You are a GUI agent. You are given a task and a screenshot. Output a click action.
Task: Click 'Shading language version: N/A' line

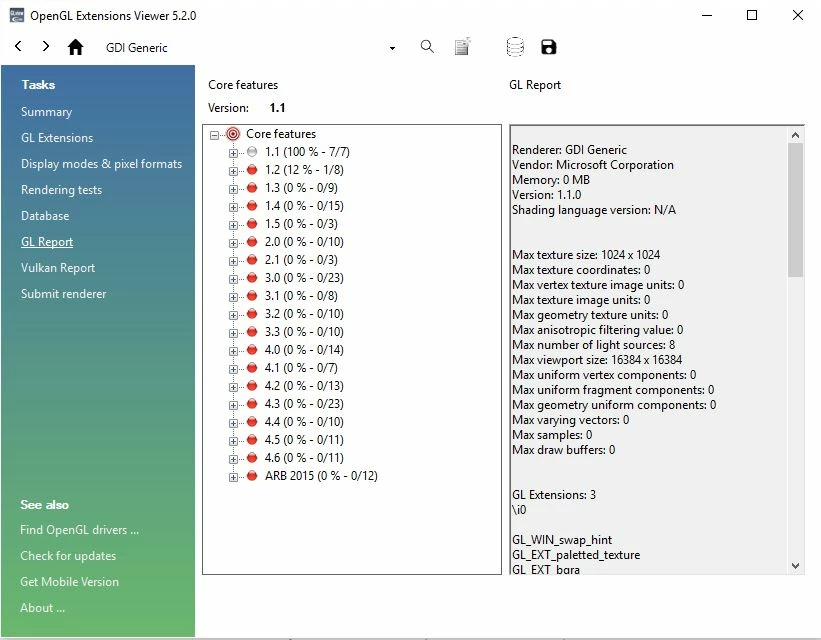pyautogui.click(x=594, y=210)
